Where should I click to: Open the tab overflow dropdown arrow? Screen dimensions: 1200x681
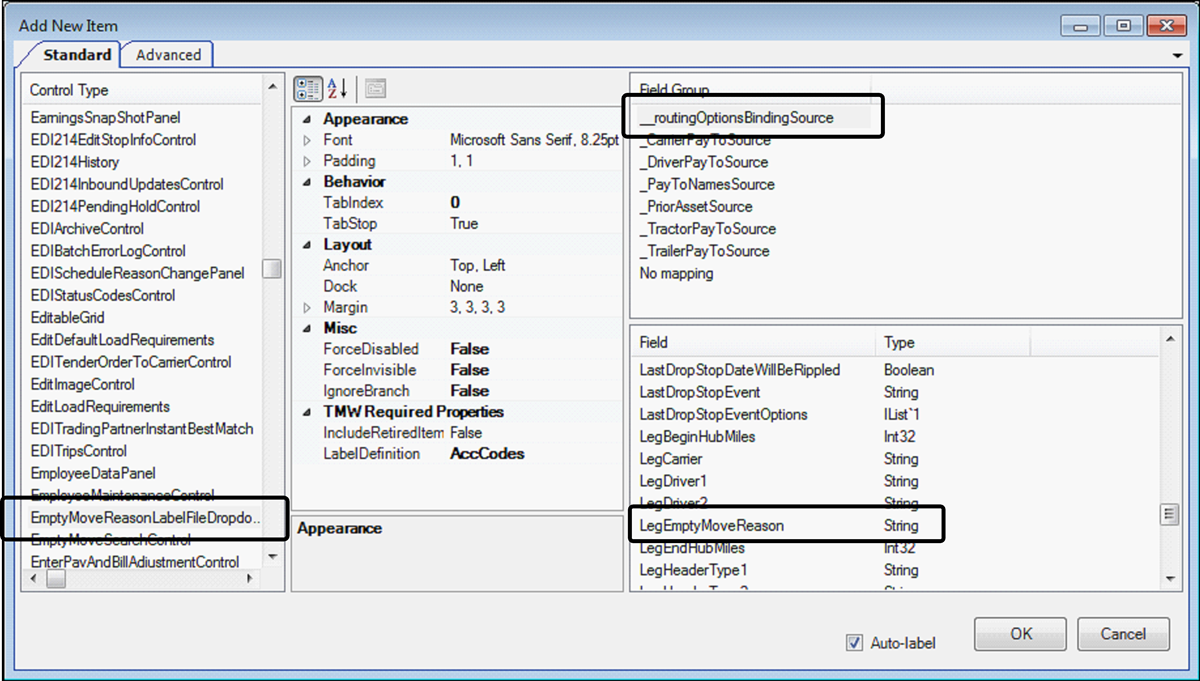tap(1178, 56)
